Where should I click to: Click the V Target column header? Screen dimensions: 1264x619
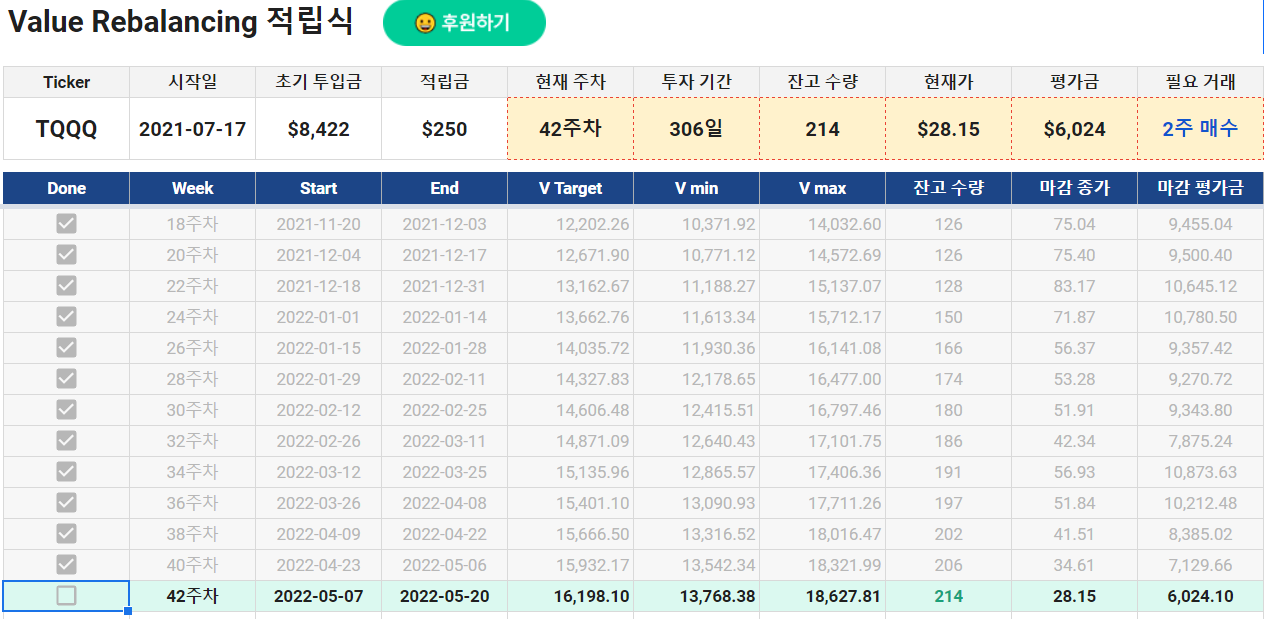tap(570, 188)
